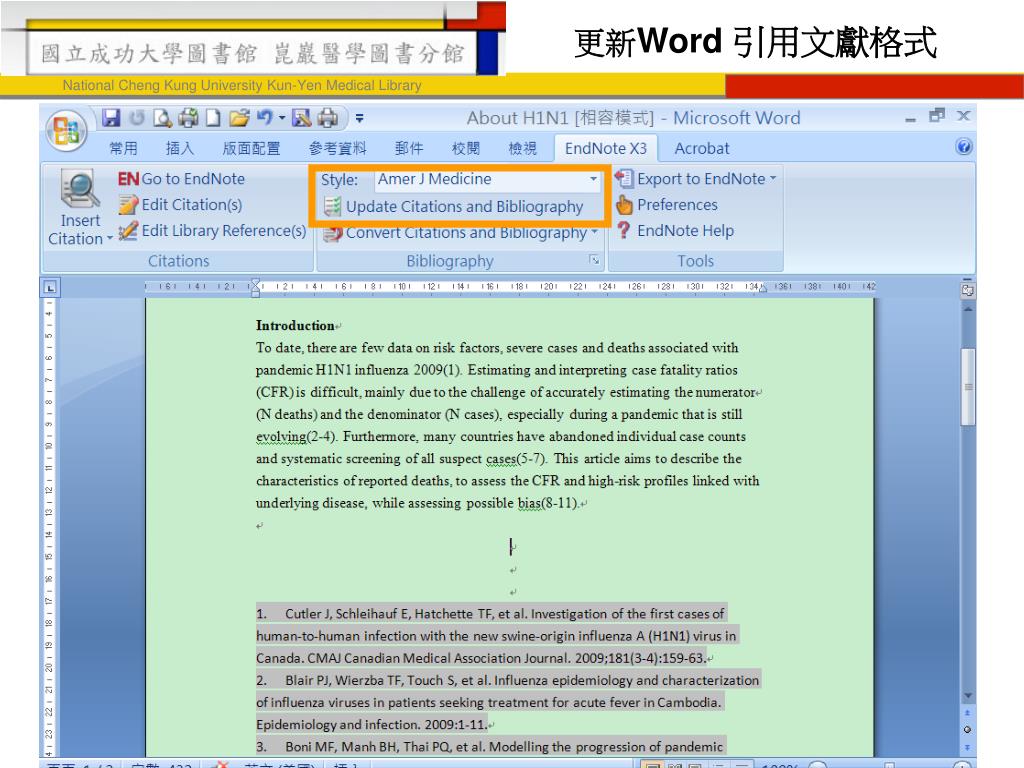This screenshot has height=768, width=1024.
Task: Open the 版面配置 ribbon tab
Action: coord(251,148)
